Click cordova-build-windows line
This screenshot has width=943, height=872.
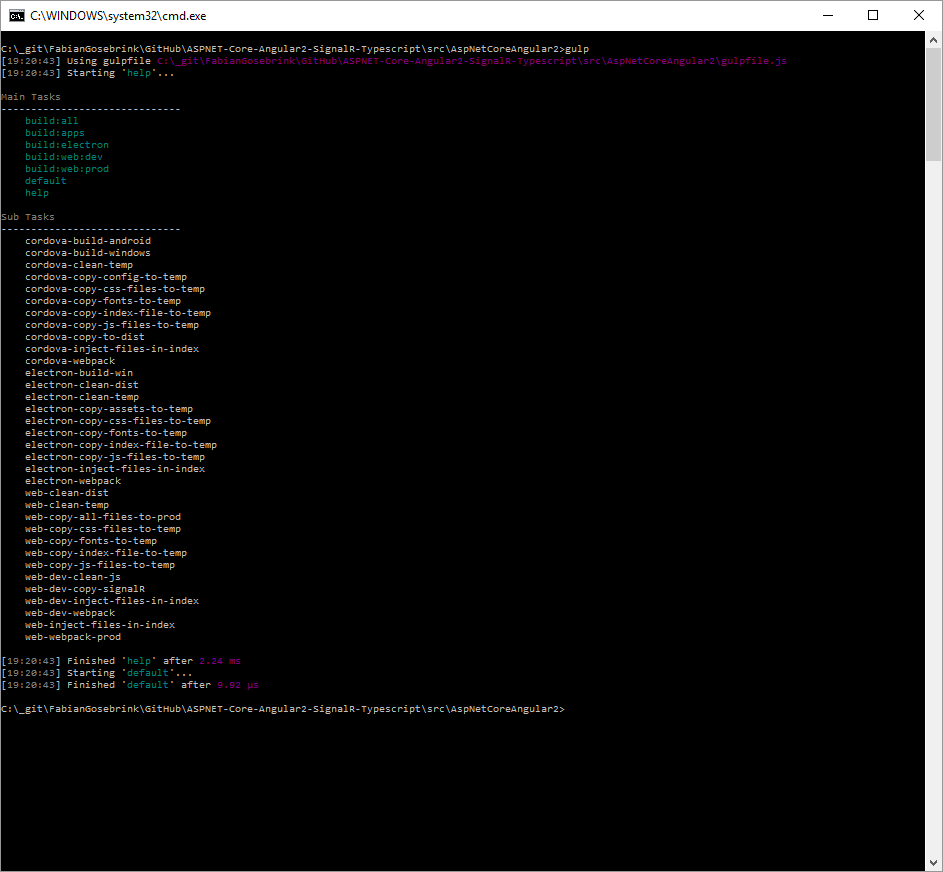88,253
